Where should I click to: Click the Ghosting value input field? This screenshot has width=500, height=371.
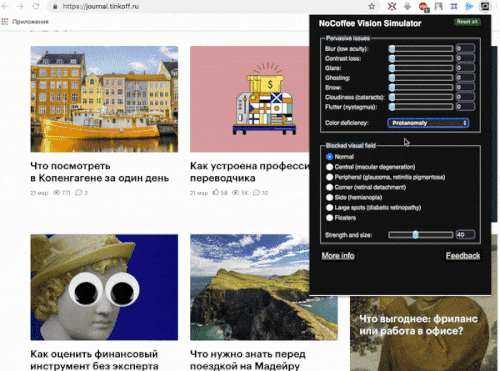click(465, 78)
